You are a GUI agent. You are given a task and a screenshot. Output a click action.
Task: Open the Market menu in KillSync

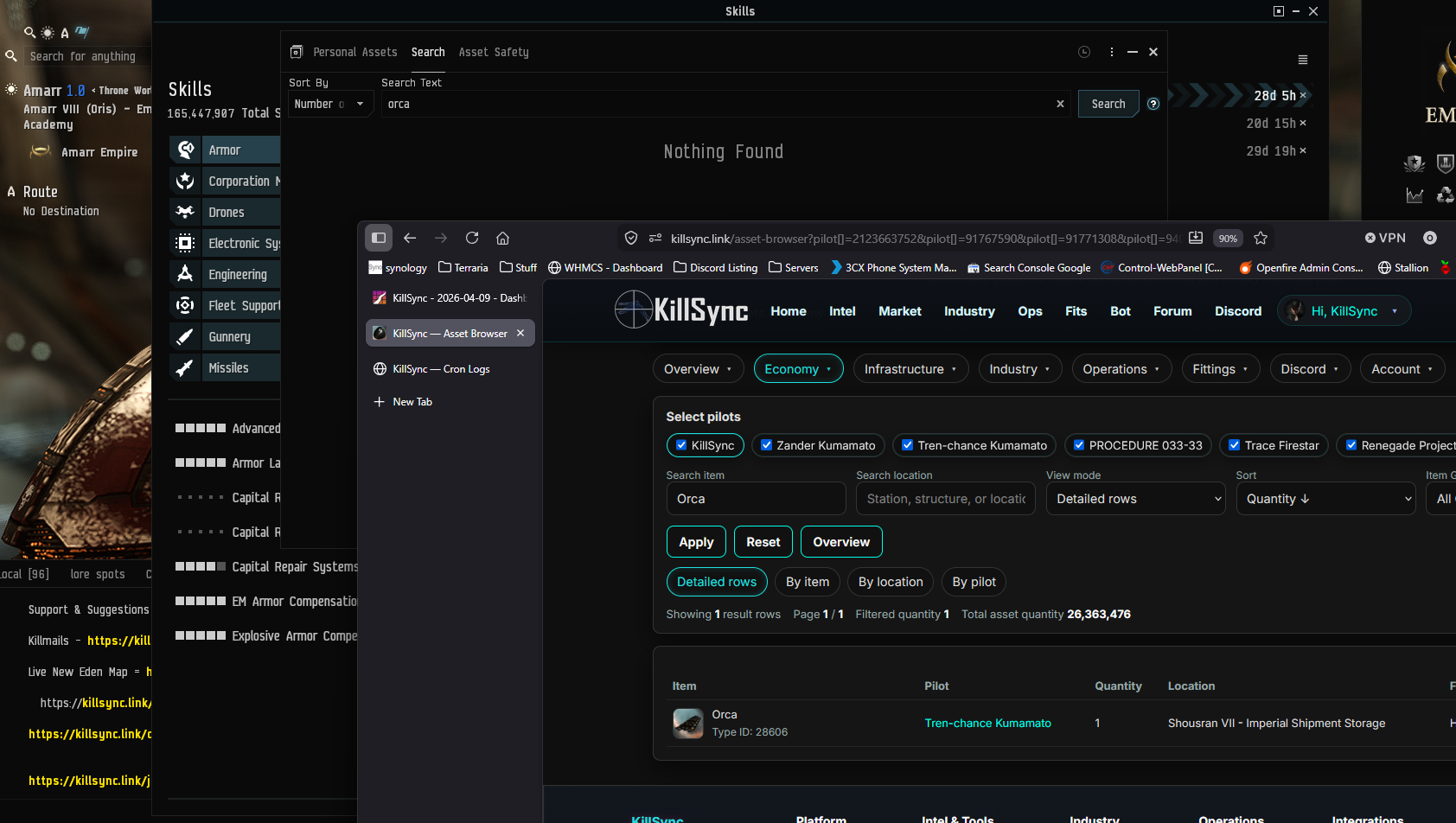pos(899,311)
